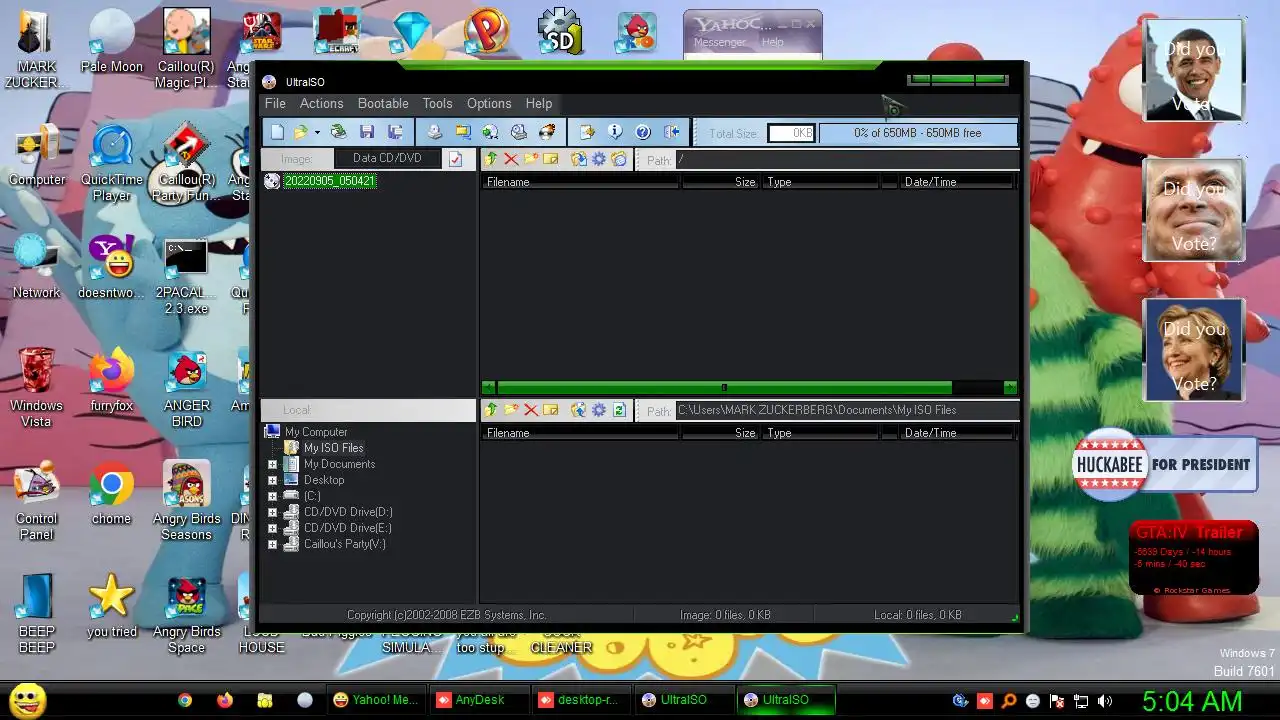Viewport: 1280px width, 720px height.
Task: Click the Help question mark icon
Action: (643, 132)
